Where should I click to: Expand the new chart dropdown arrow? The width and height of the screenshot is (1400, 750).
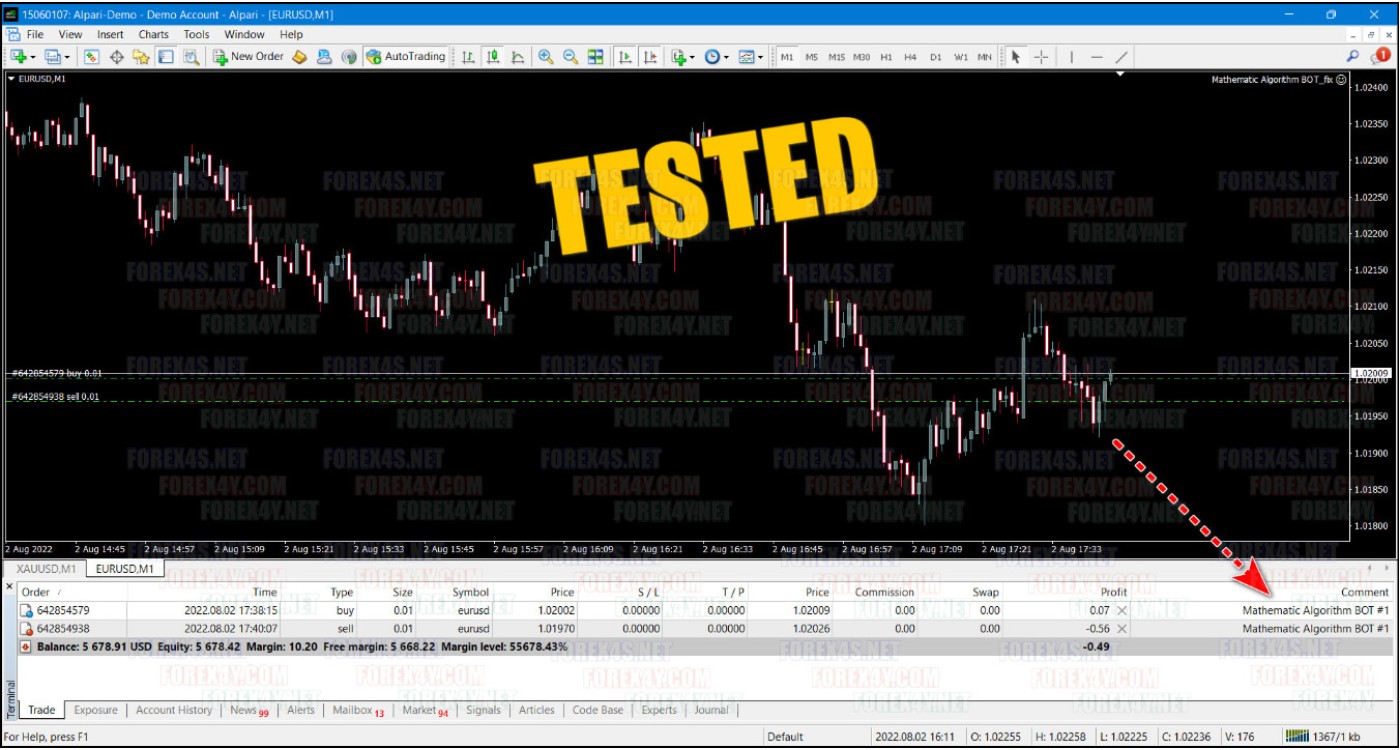point(35,58)
